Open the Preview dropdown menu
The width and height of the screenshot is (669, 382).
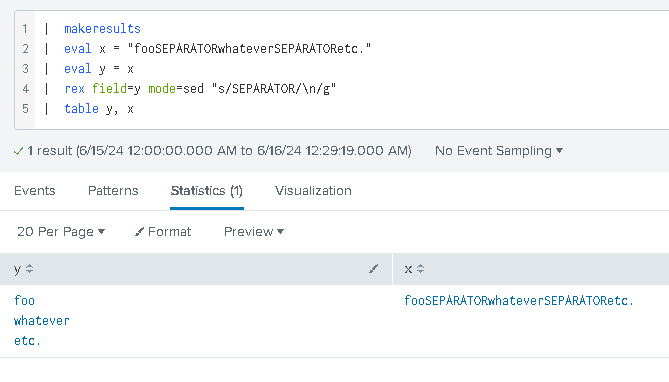(x=254, y=232)
